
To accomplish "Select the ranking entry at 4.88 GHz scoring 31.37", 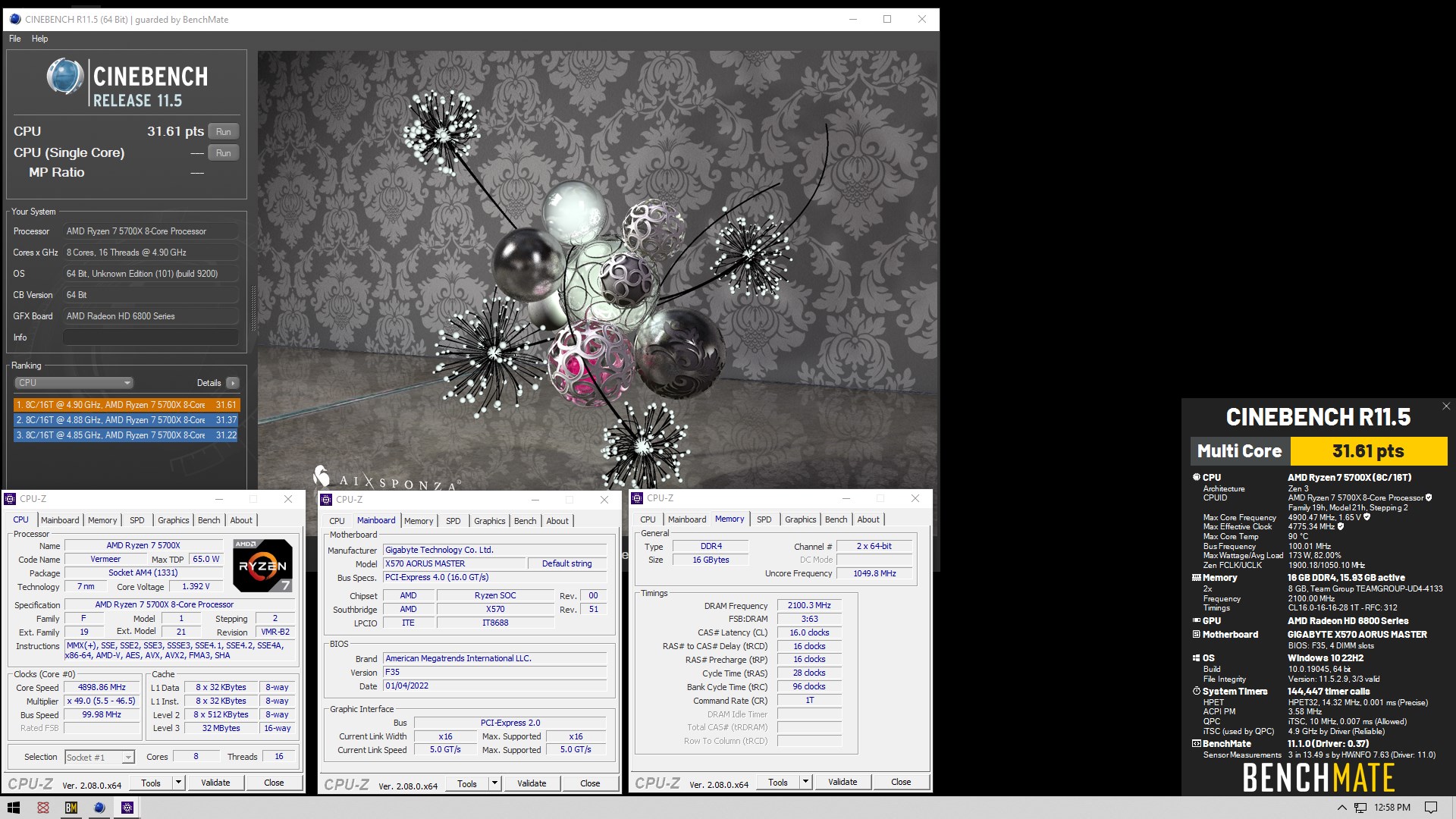I will (127, 420).
